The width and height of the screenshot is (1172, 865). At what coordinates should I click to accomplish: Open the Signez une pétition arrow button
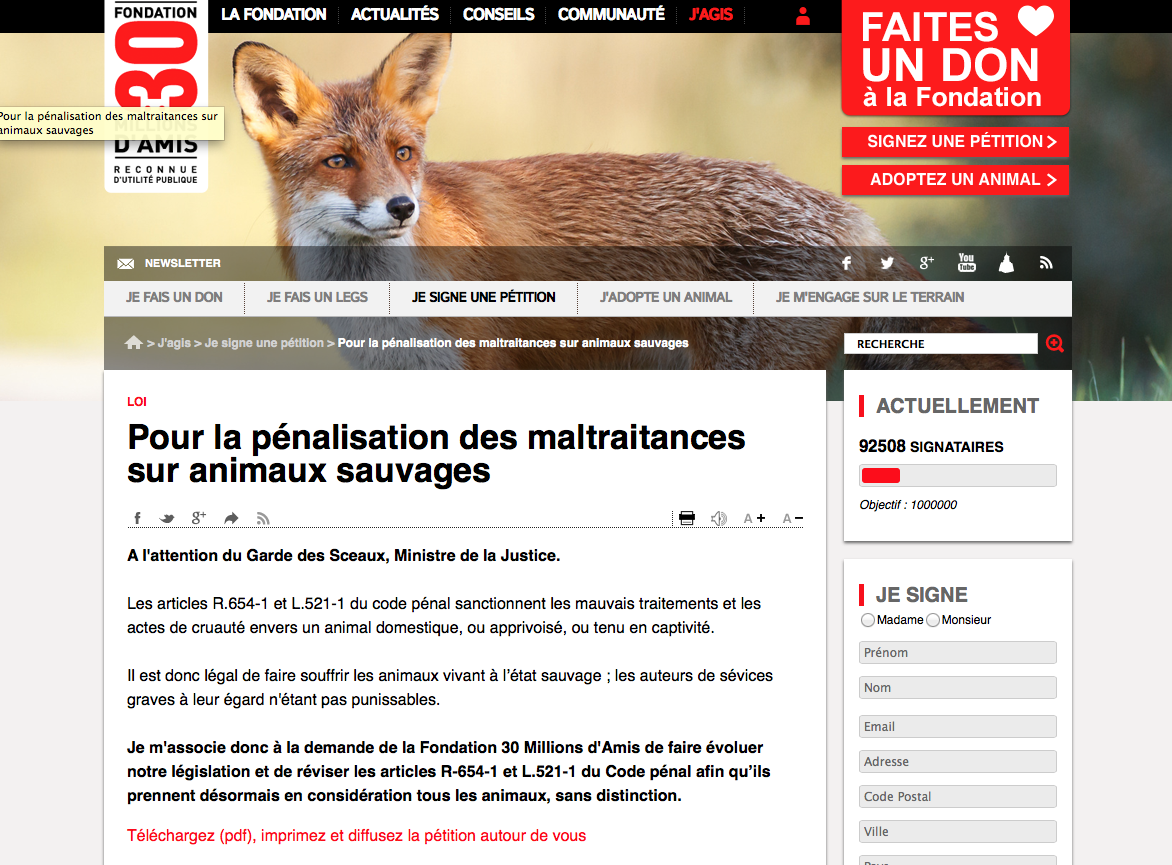point(955,142)
